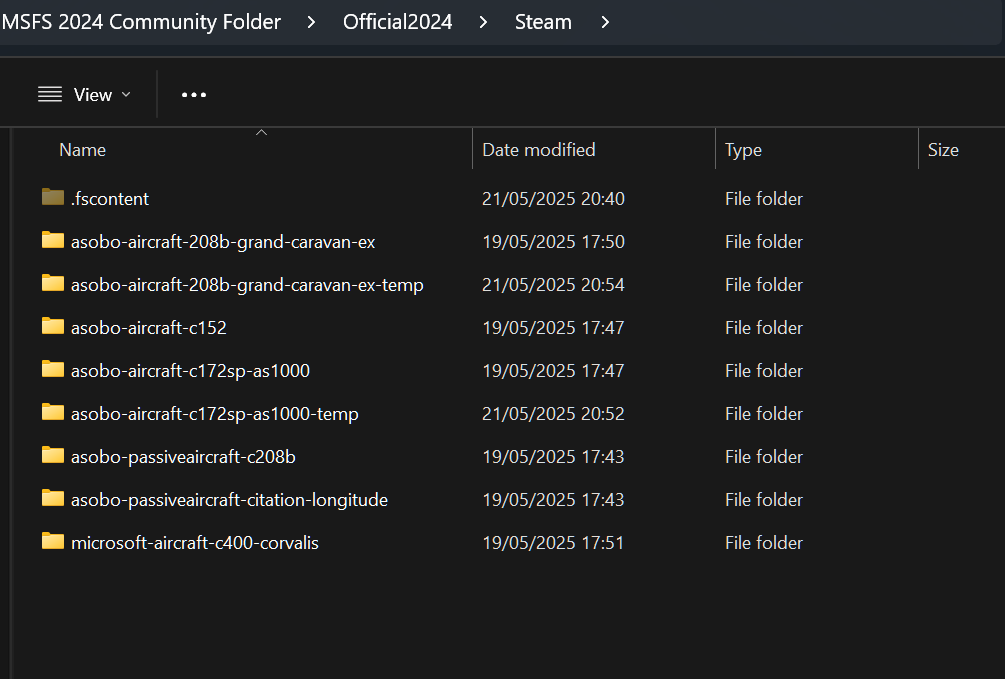Click the asobo-aircraft-208b-grand-caravan-ex-temp folder icon
Screen dimensions: 1005x679
point(52,284)
